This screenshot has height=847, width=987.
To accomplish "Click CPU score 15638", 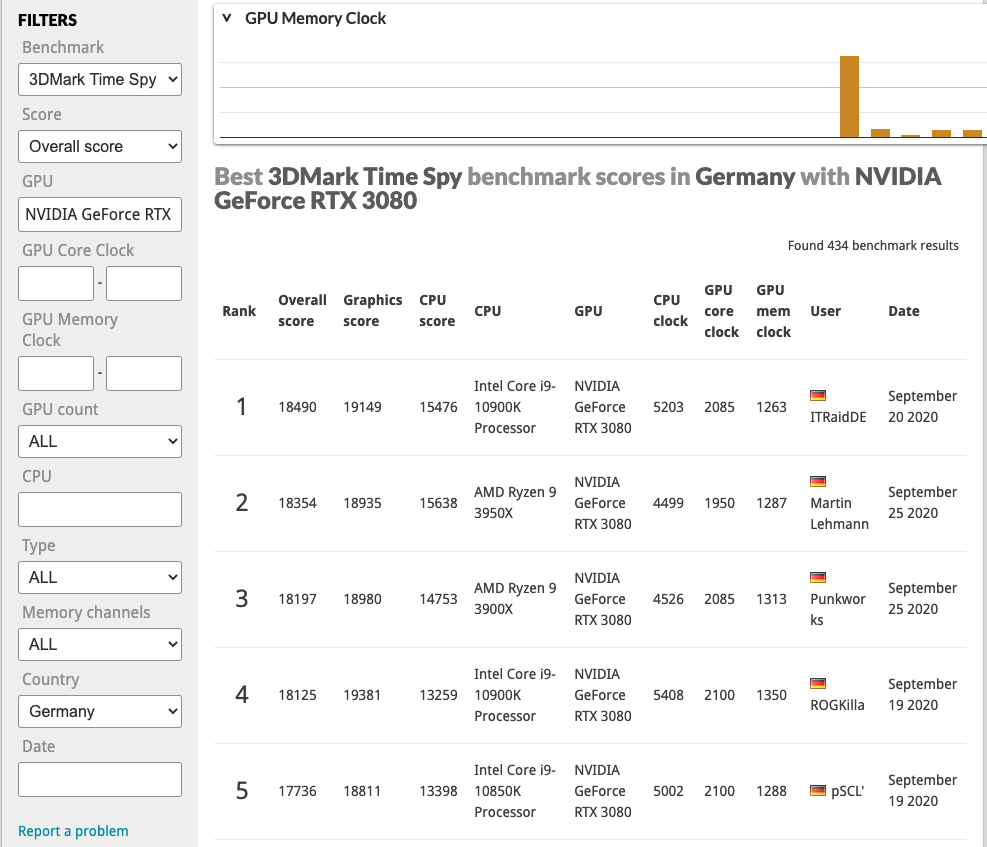I will click(438, 503).
